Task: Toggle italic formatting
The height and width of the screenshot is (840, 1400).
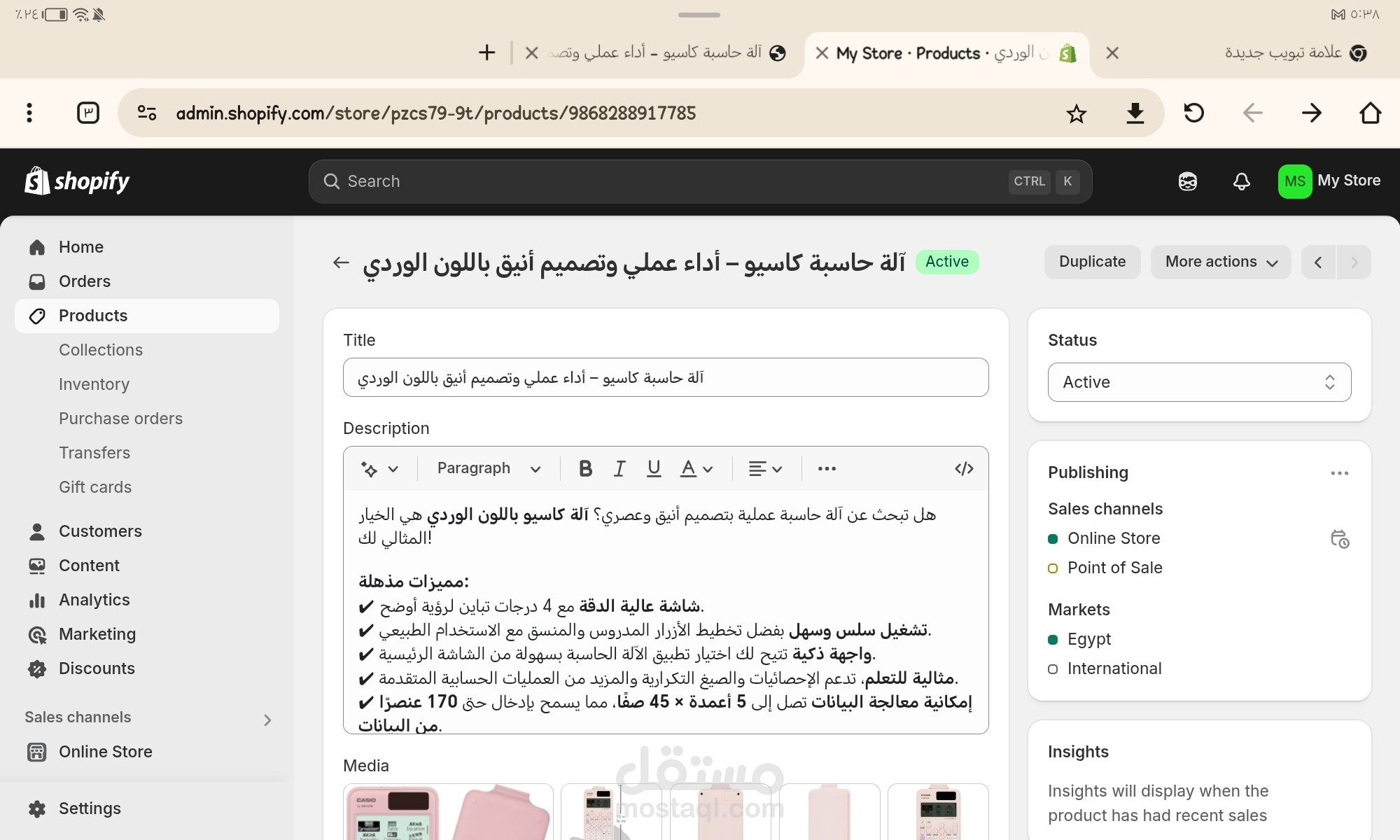Action: pyautogui.click(x=619, y=469)
